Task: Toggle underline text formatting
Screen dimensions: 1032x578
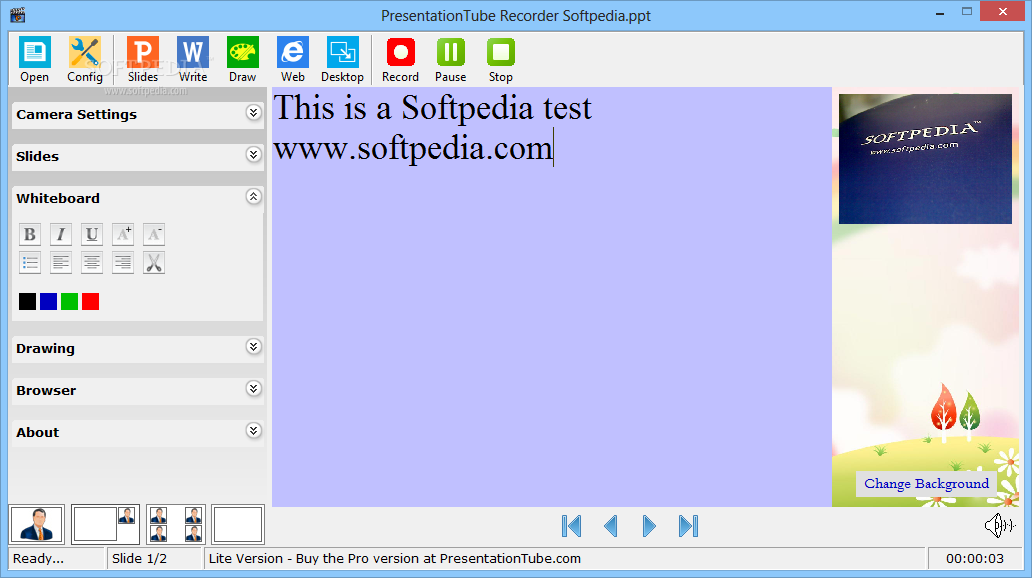Action: (91, 234)
